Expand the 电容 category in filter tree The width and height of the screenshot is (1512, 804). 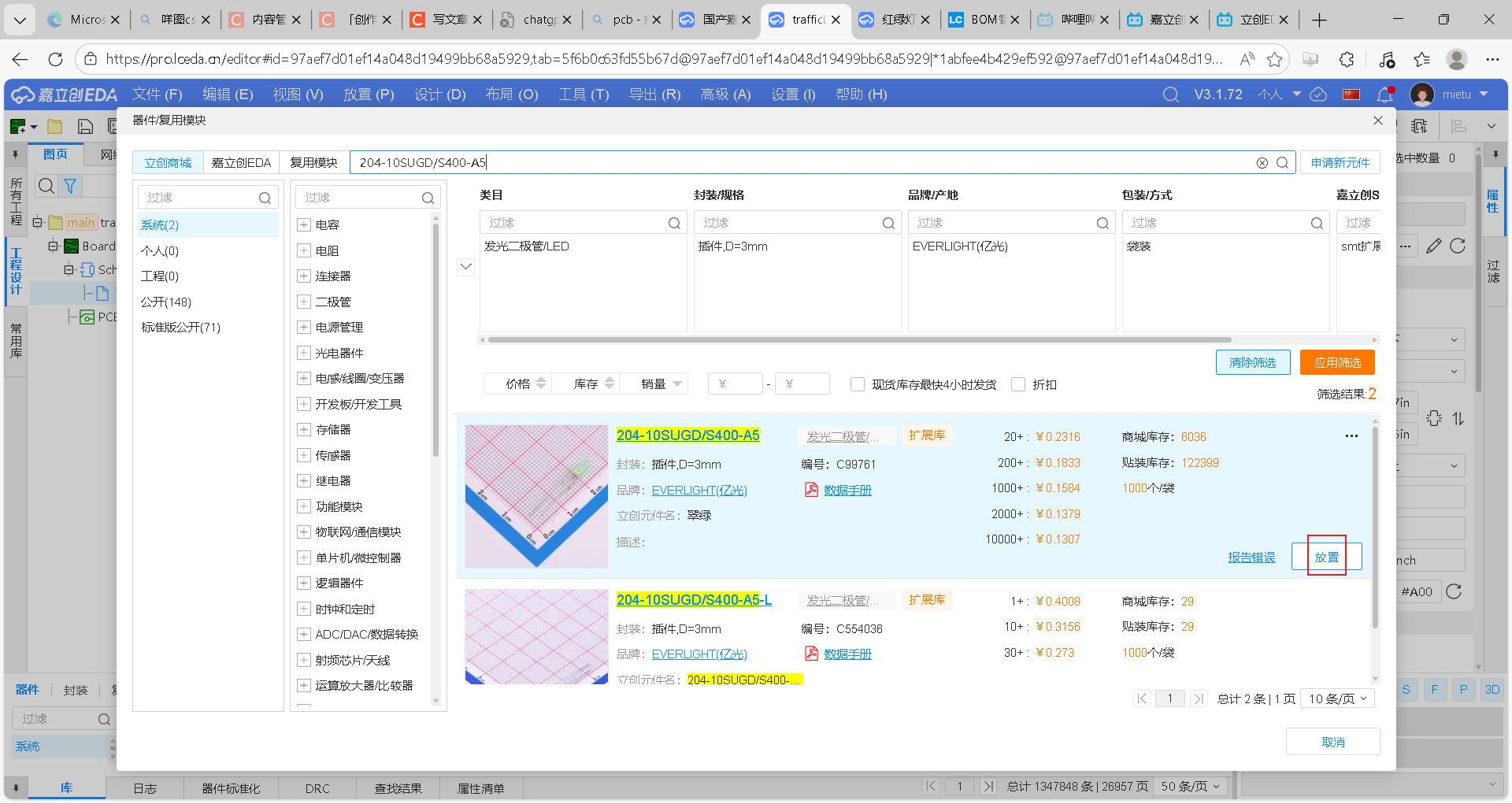tap(304, 224)
